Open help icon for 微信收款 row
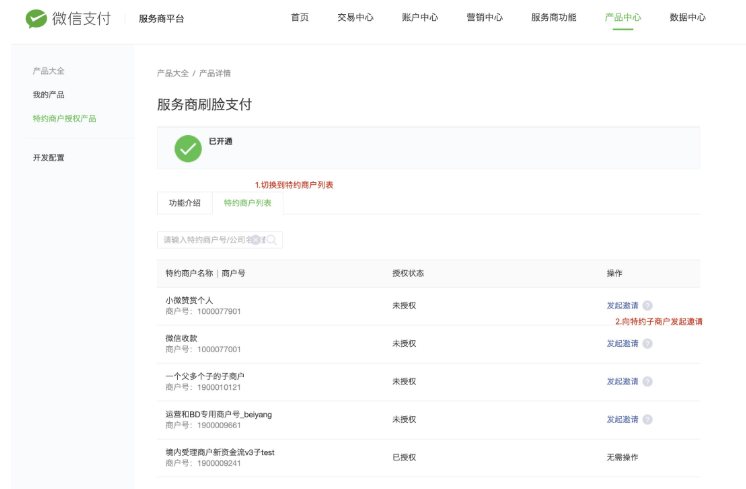Image resolution: width=746 pixels, height=489 pixels. coord(648,343)
